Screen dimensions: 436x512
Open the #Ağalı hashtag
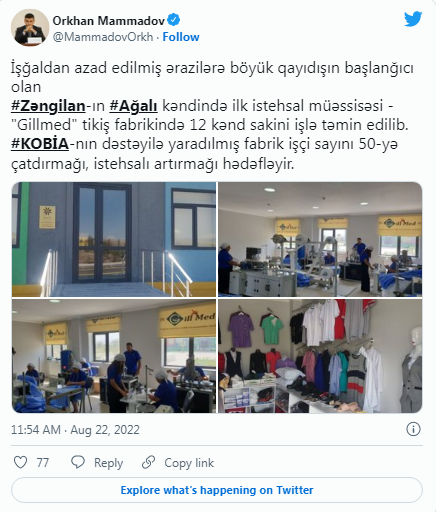[133, 106]
